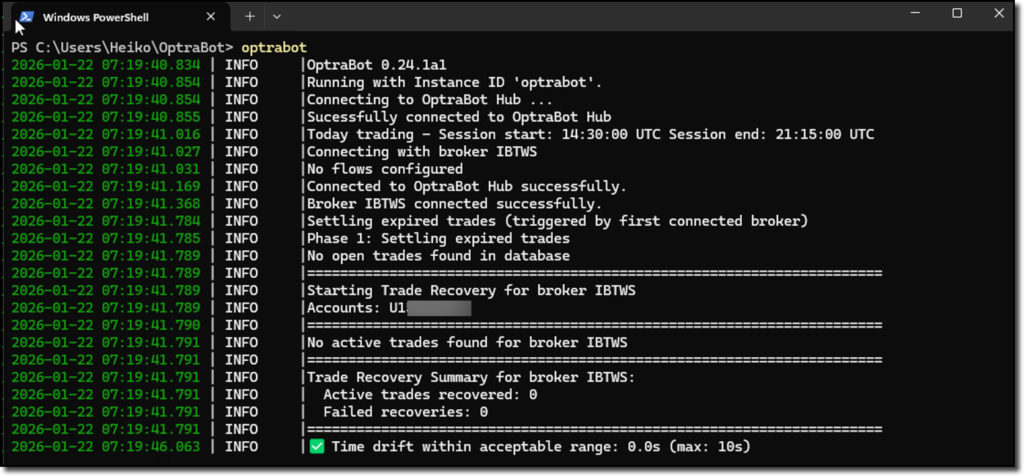Image resolution: width=1024 pixels, height=476 pixels.
Task: Expand the new tab profile dropdown chevron
Action: click(277, 17)
